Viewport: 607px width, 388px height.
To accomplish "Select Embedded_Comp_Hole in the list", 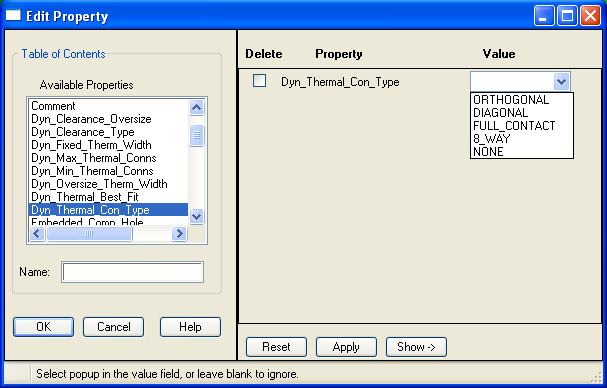I will click(x=108, y=221).
